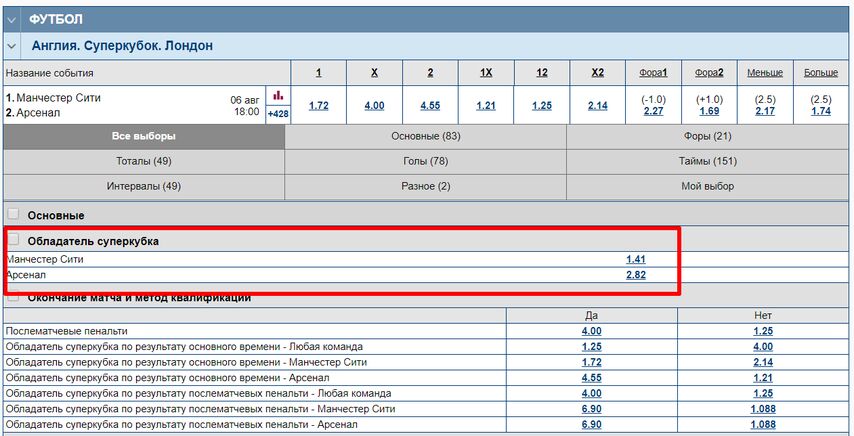Pick Фора2 (+1.0) odds 1.69

pyautogui.click(x=709, y=111)
